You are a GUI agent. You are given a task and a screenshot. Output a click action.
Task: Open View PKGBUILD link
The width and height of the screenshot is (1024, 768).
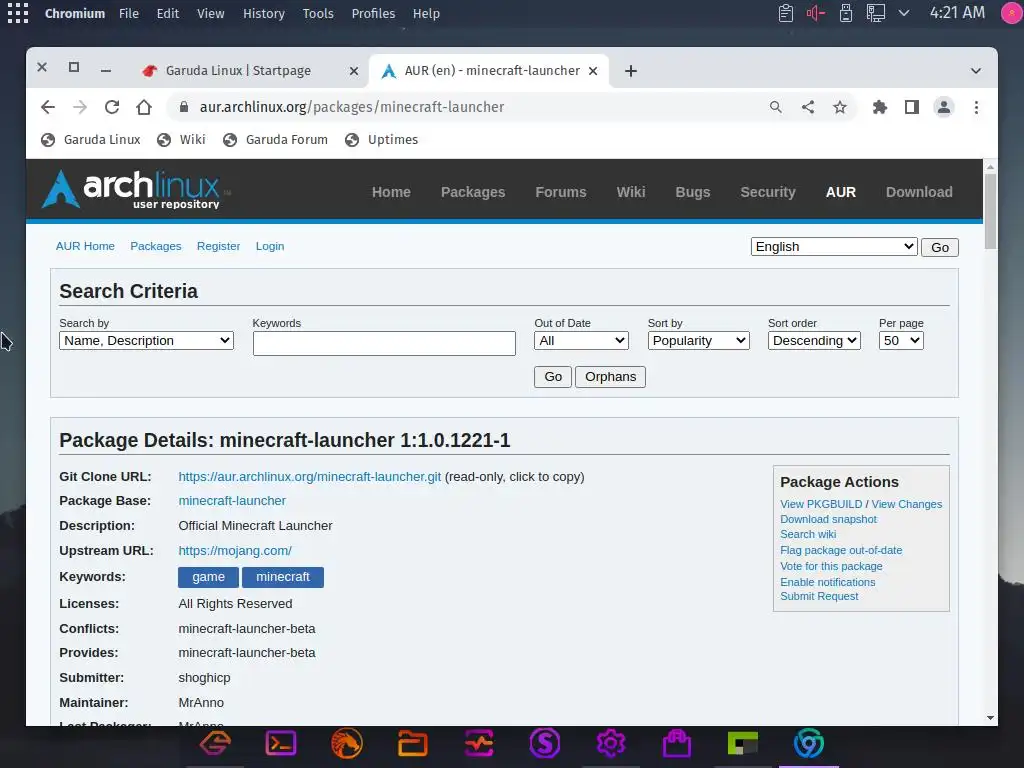pos(821,504)
